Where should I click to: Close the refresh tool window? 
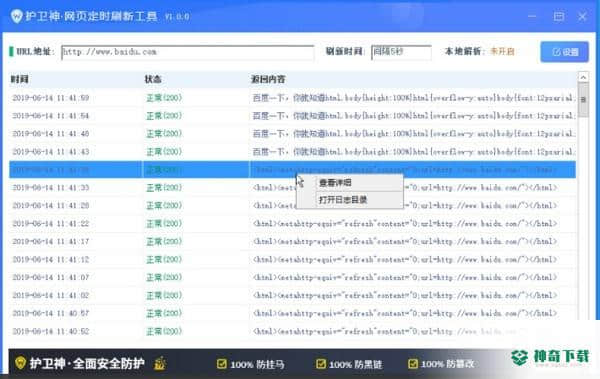(x=582, y=16)
